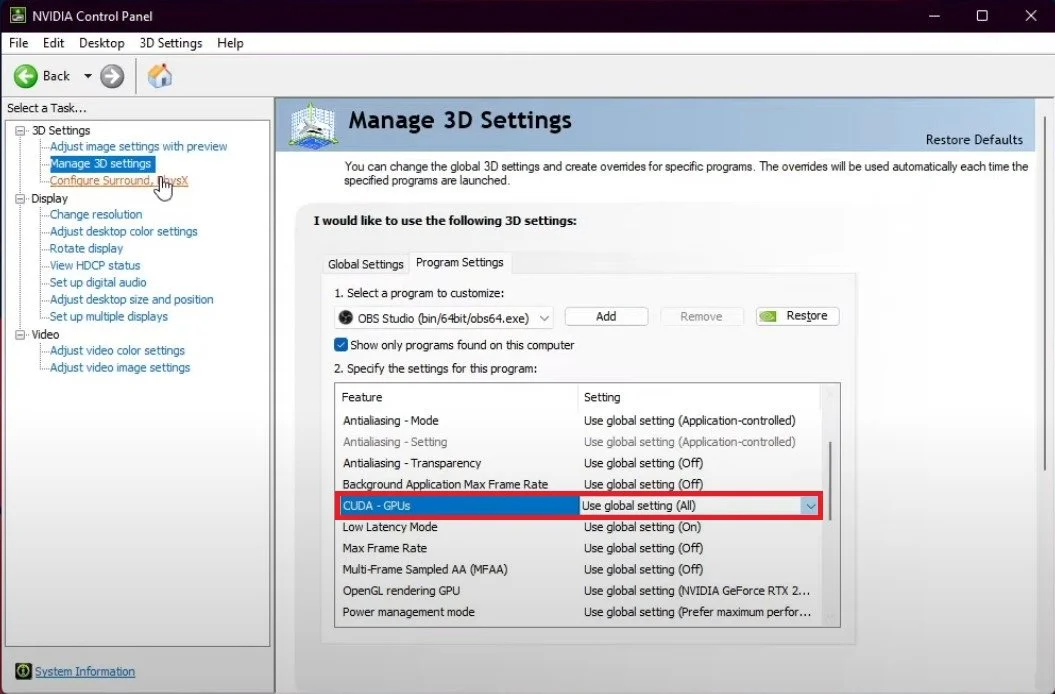Open the System Information link
The width and height of the screenshot is (1055, 694).
coord(85,671)
